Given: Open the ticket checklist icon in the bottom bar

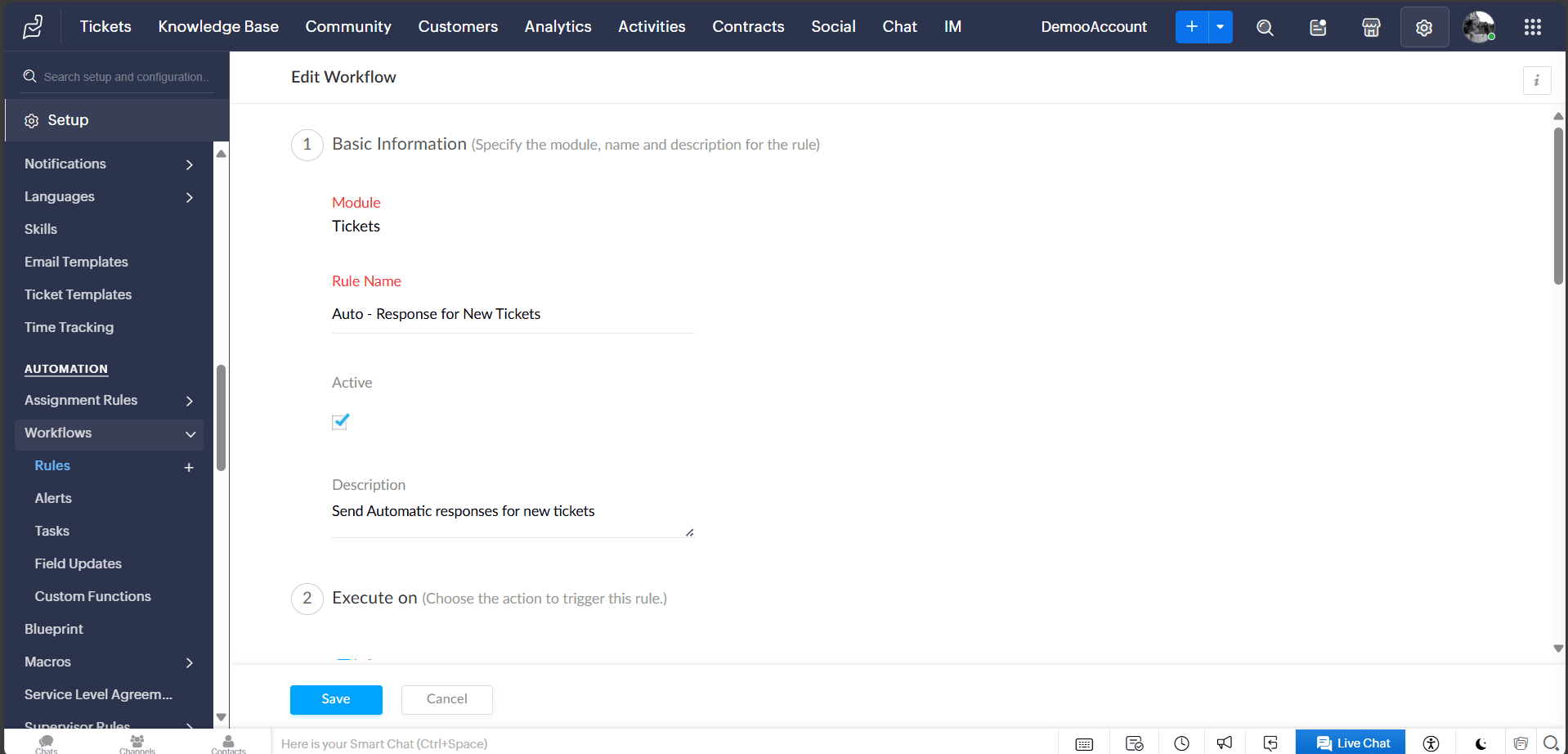Looking at the screenshot, I should (1134, 743).
